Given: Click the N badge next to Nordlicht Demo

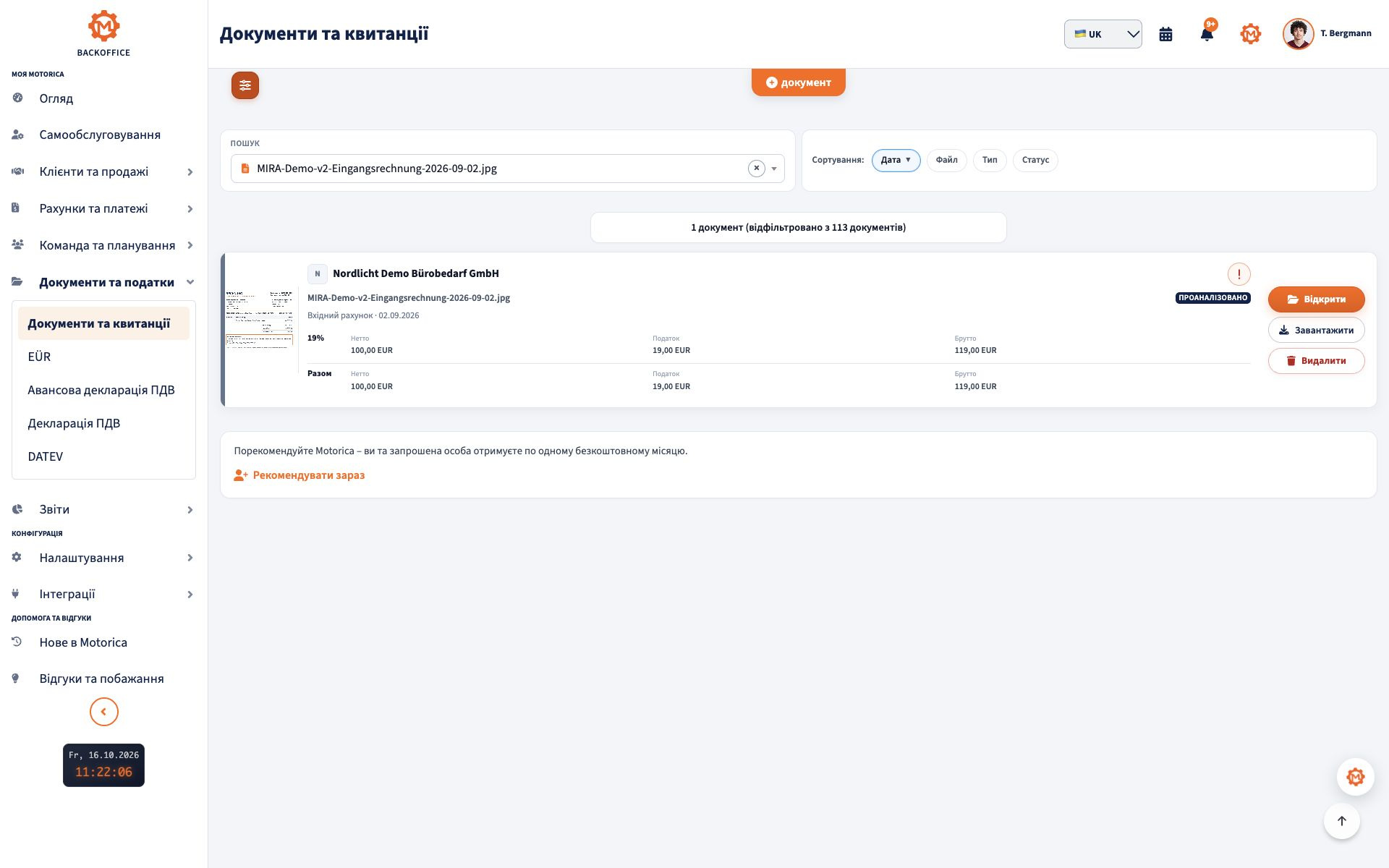Looking at the screenshot, I should pyautogui.click(x=317, y=274).
